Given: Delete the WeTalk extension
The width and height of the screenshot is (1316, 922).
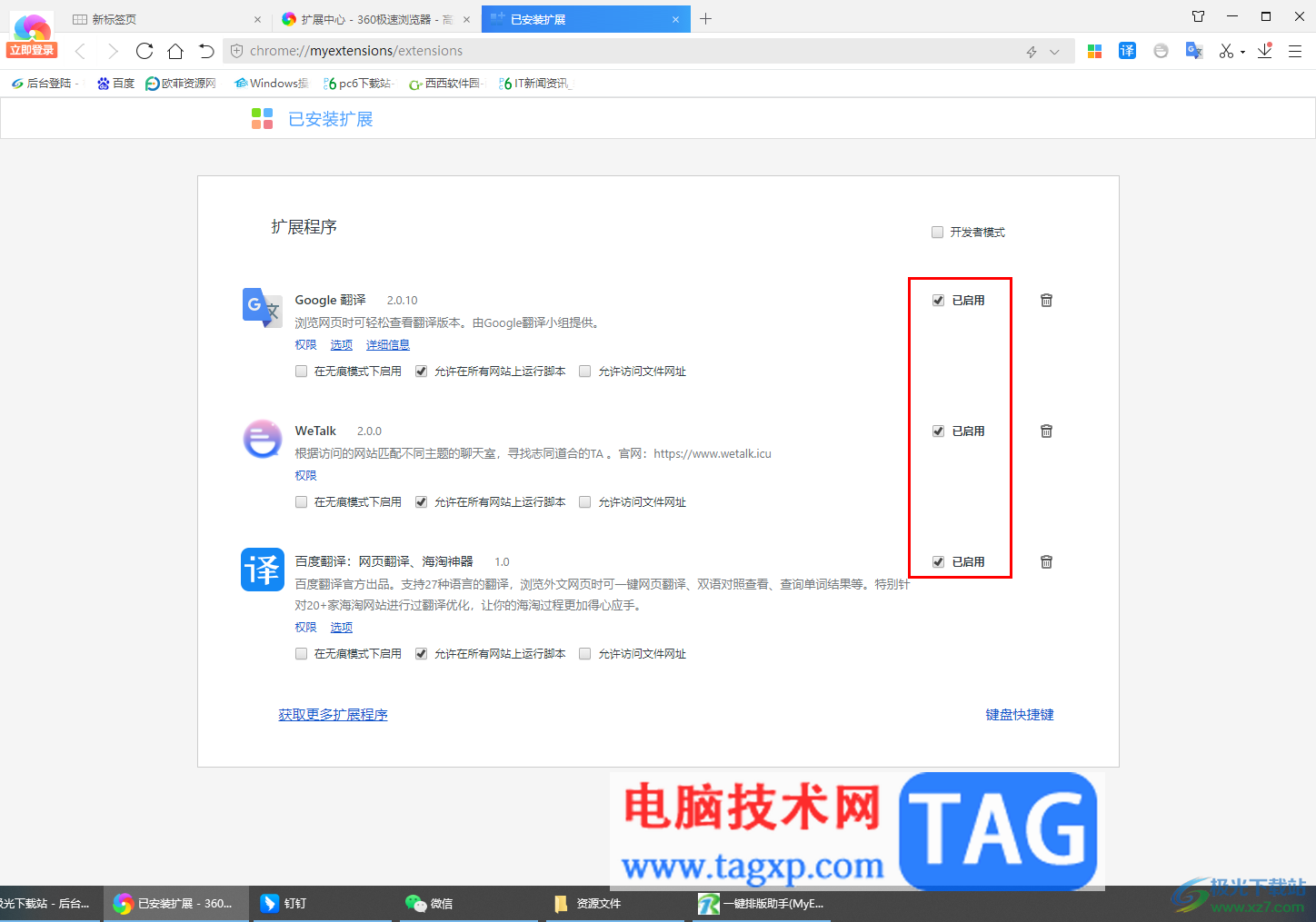Looking at the screenshot, I should point(1046,431).
